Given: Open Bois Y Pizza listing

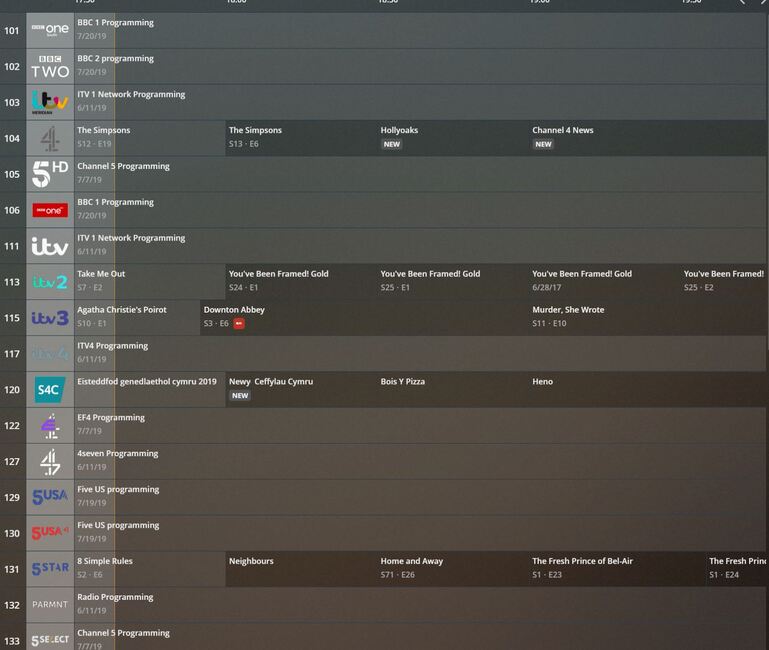Looking at the screenshot, I should point(453,390).
